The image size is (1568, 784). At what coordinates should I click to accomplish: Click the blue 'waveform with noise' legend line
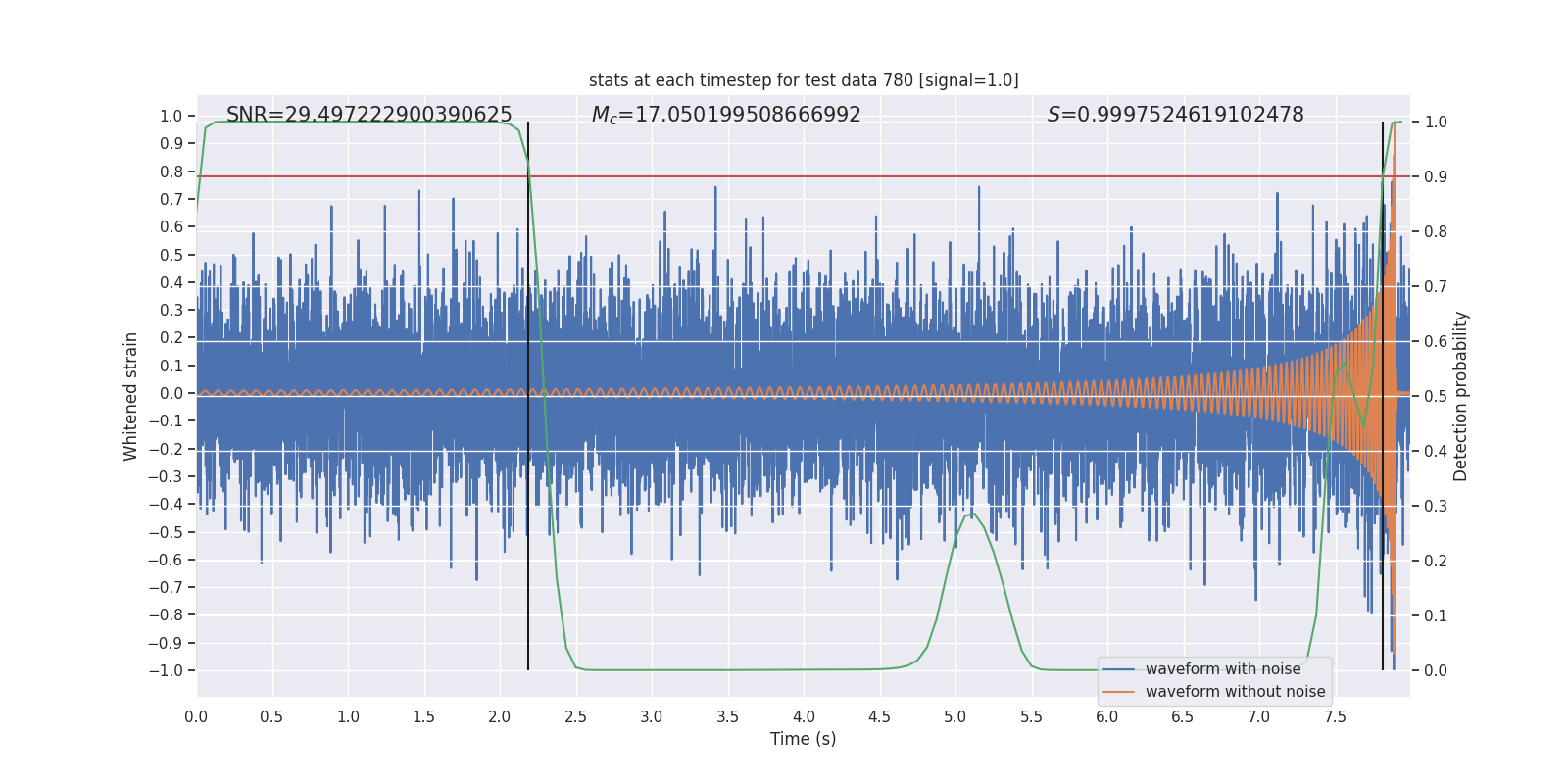(1118, 669)
